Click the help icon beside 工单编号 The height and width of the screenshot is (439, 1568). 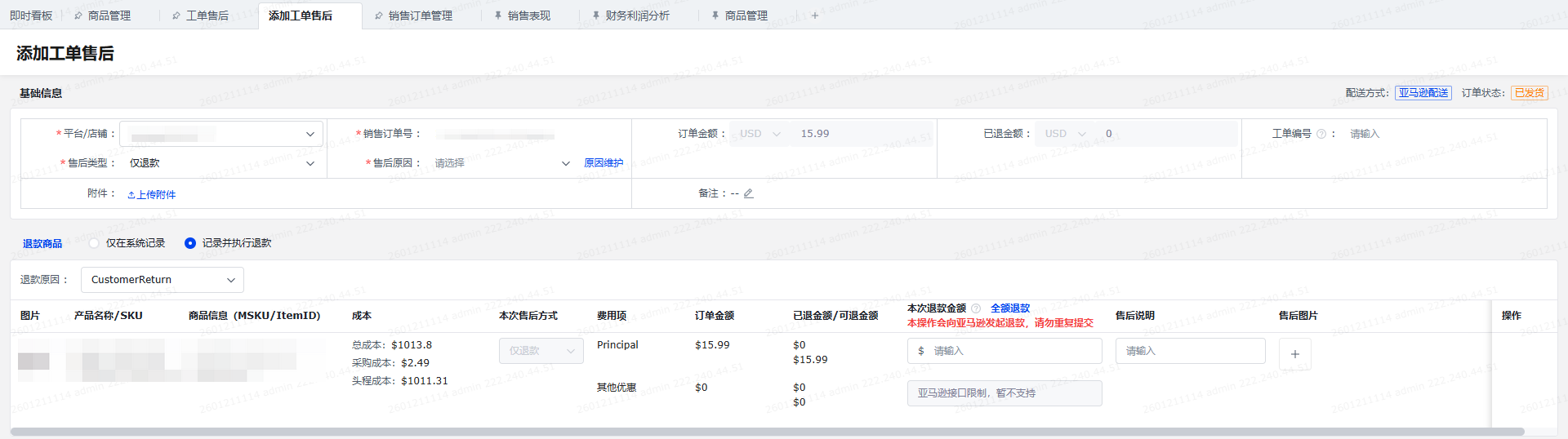pos(1321,134)
